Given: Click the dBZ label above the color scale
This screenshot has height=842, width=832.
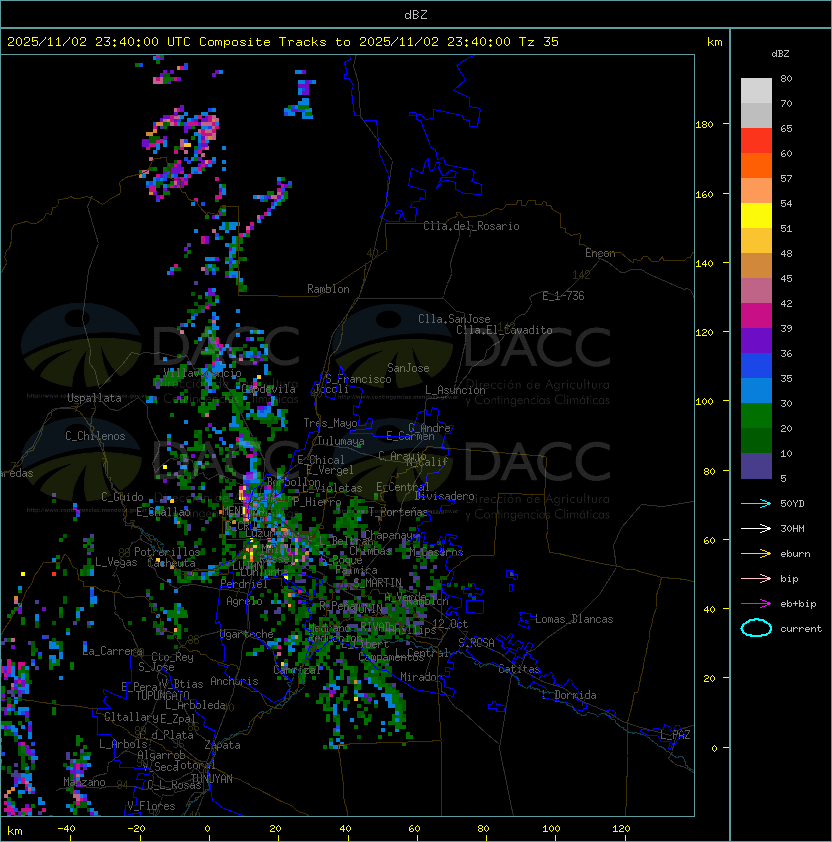Looking at the screenshot, I should coord(780,54).
